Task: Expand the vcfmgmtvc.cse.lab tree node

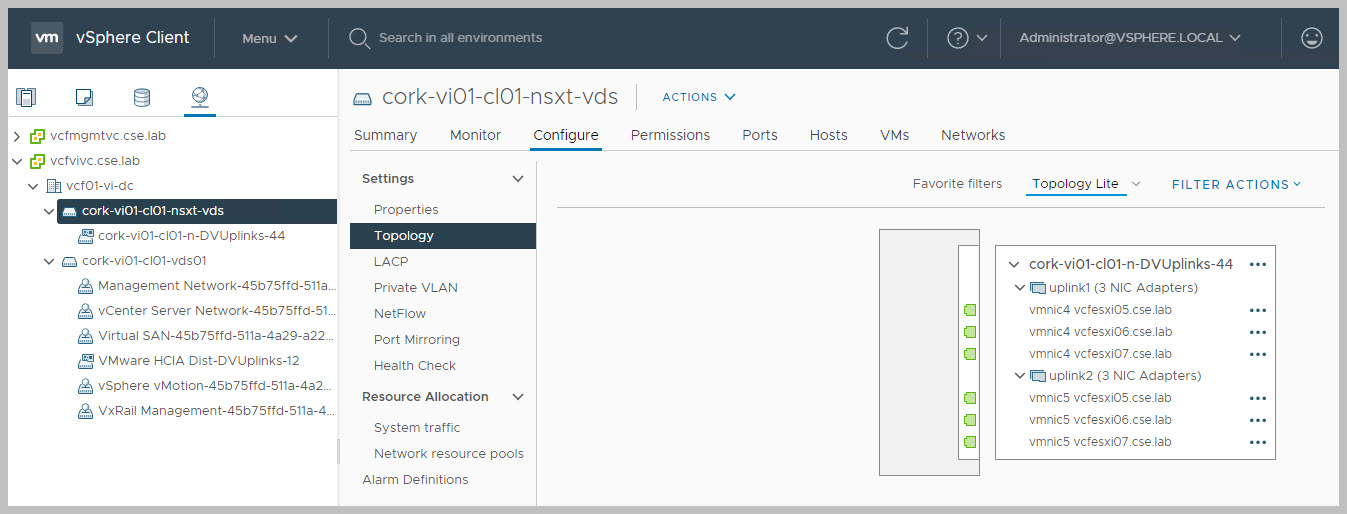Action: (17, 135)
